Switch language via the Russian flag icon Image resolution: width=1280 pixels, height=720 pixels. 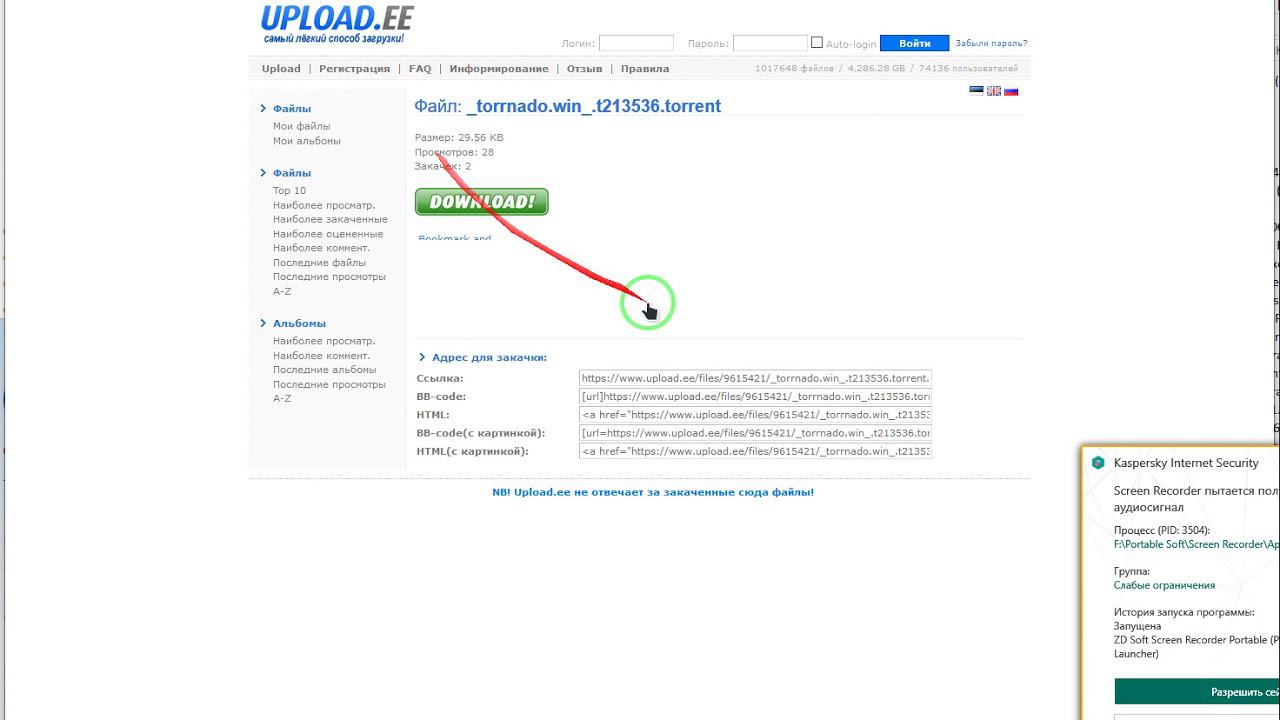(x=1011, y=91)
